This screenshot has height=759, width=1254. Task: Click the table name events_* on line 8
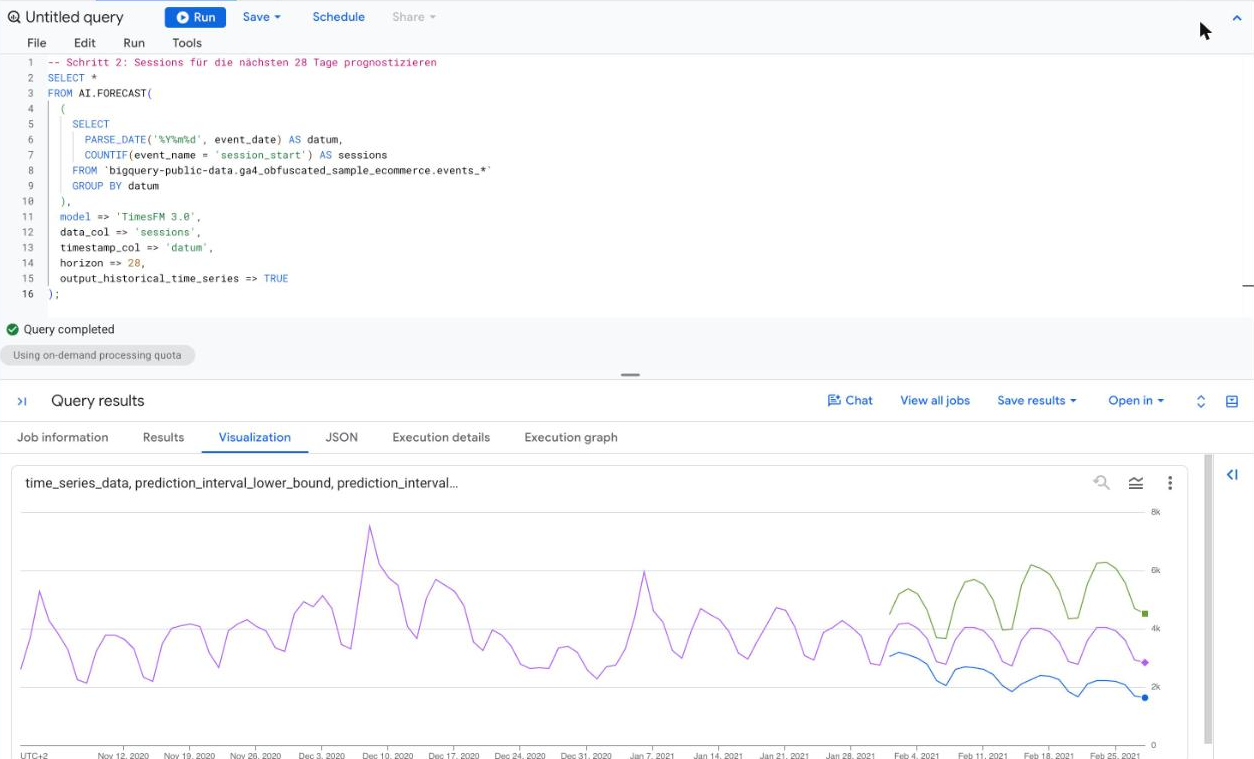462,170
